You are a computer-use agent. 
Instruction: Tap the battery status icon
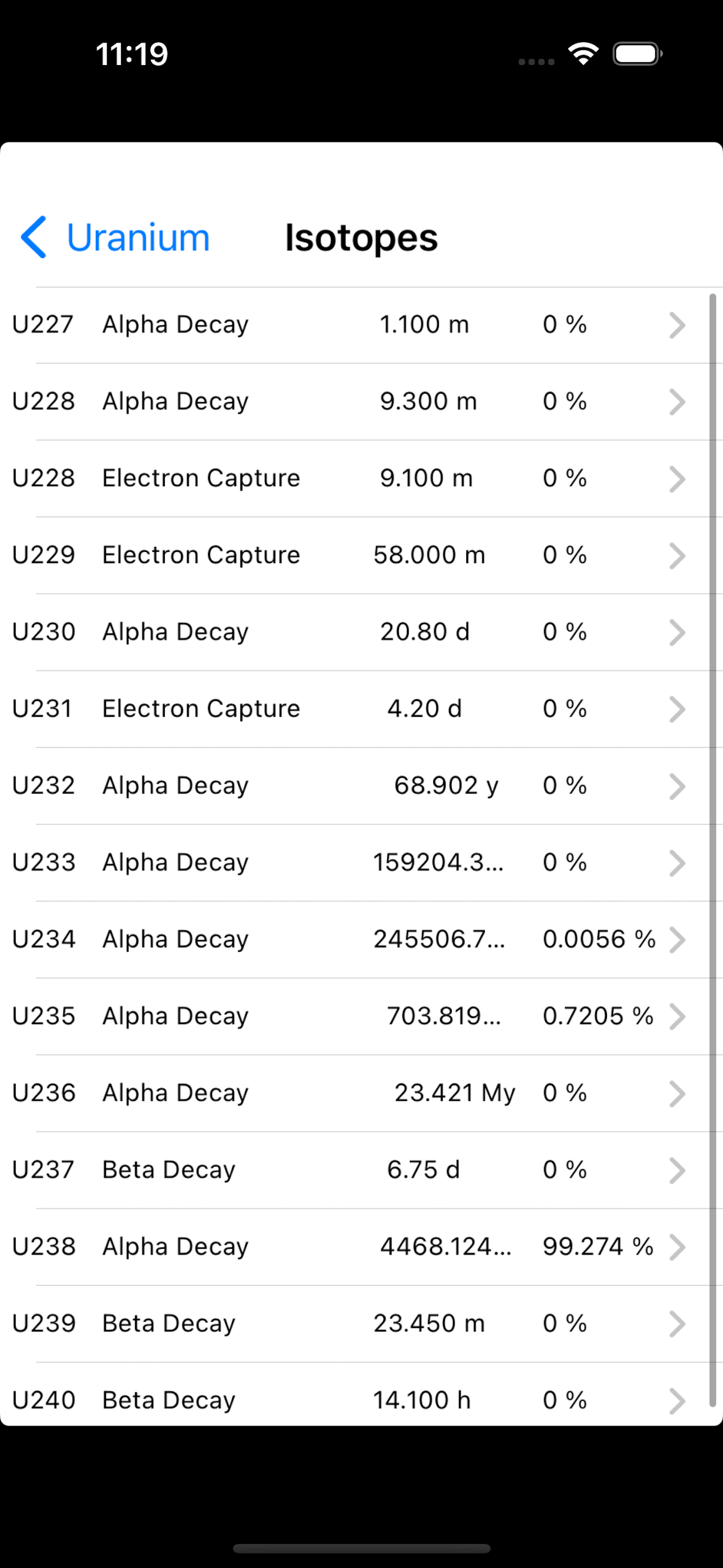(637, 54)
